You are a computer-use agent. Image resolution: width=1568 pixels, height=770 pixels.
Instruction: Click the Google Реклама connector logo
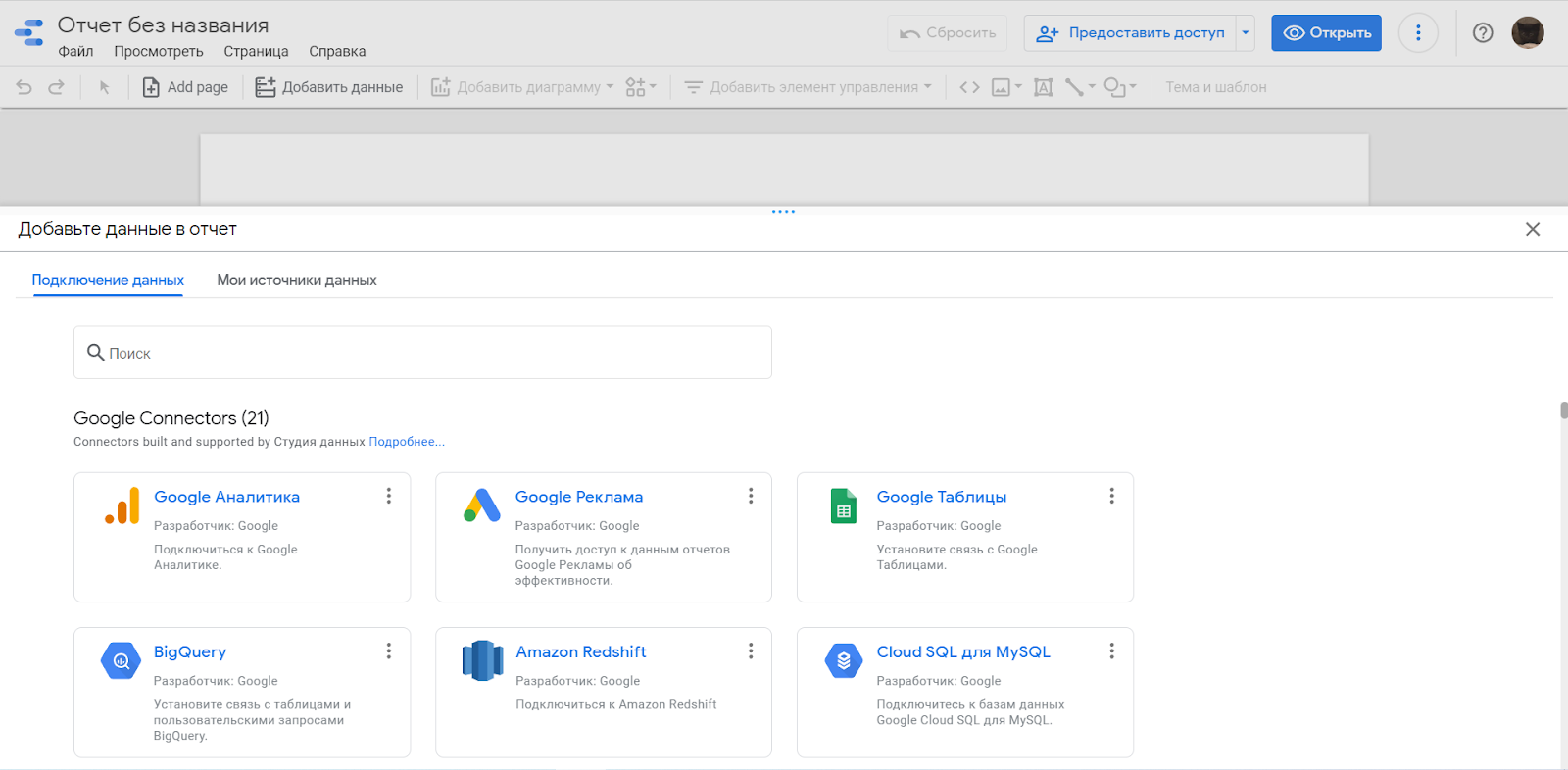click(482, 505)
